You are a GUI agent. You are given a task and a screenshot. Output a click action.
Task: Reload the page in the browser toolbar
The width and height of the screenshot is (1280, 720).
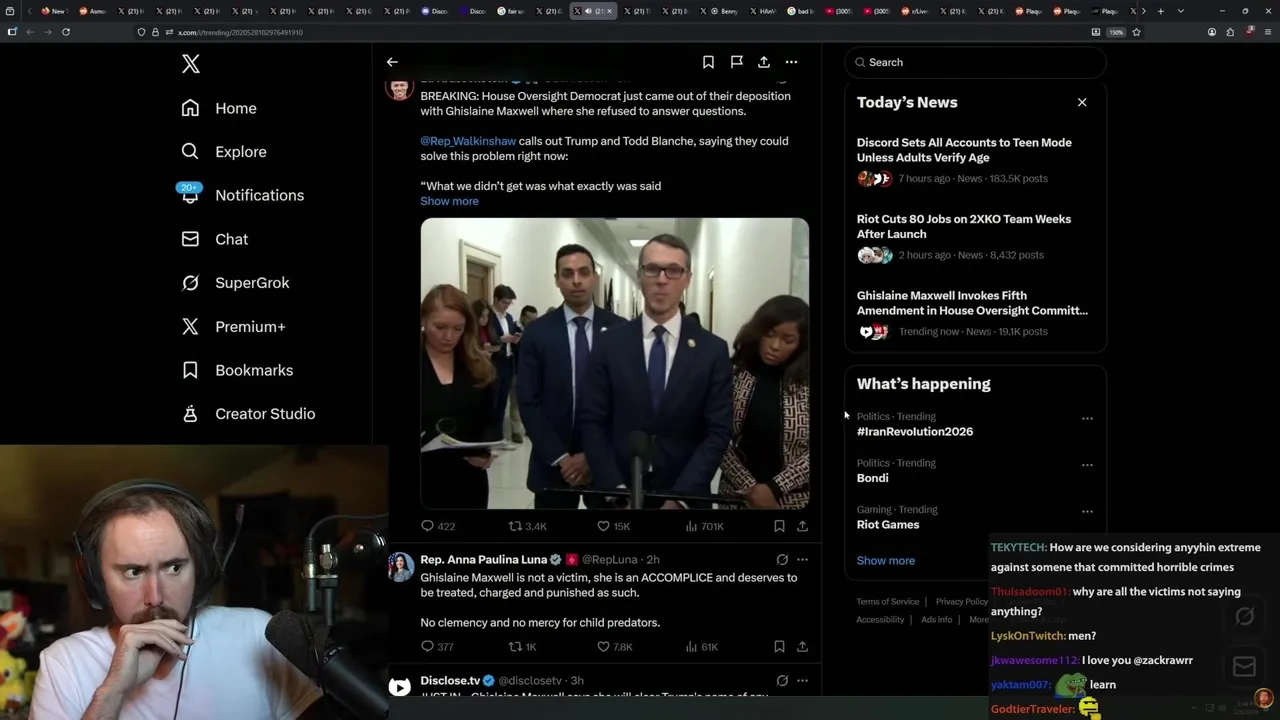tap(66, 32)
